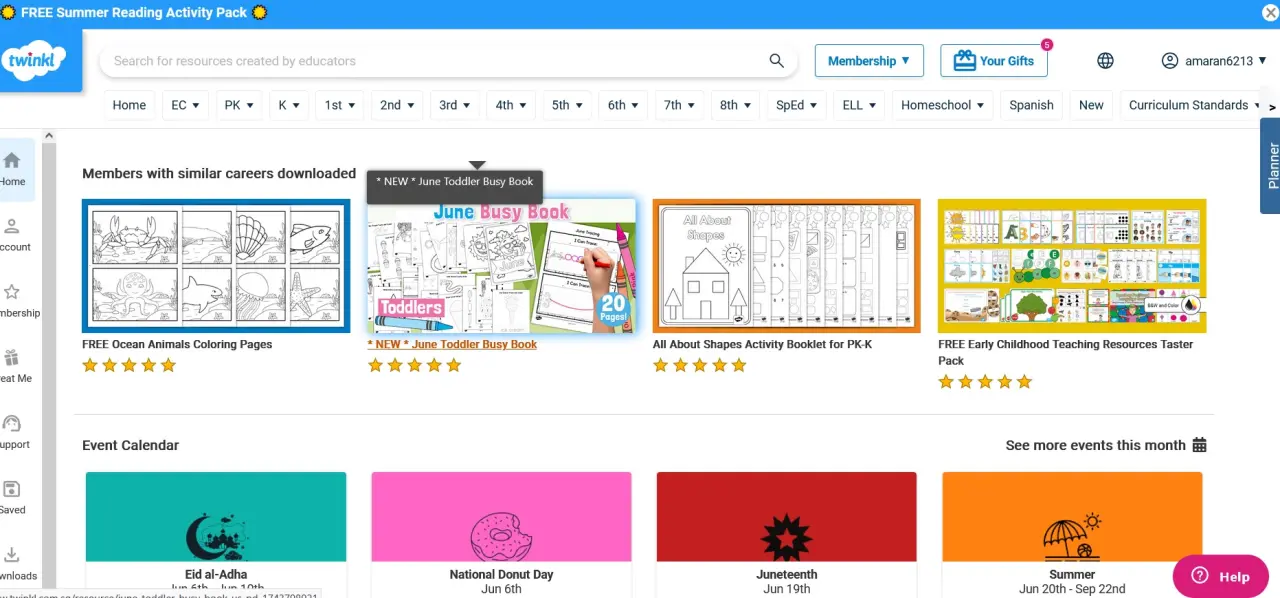
Task: Click star rating under Ocean Animals Coloring Pages
Action: [x=129, y=365]
